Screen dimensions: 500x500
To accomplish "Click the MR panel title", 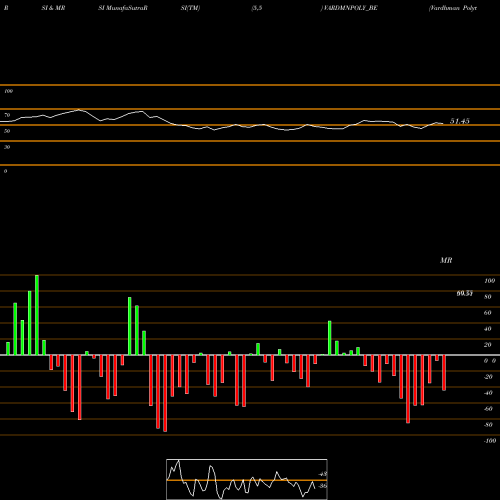I will (x=446, y=260).
